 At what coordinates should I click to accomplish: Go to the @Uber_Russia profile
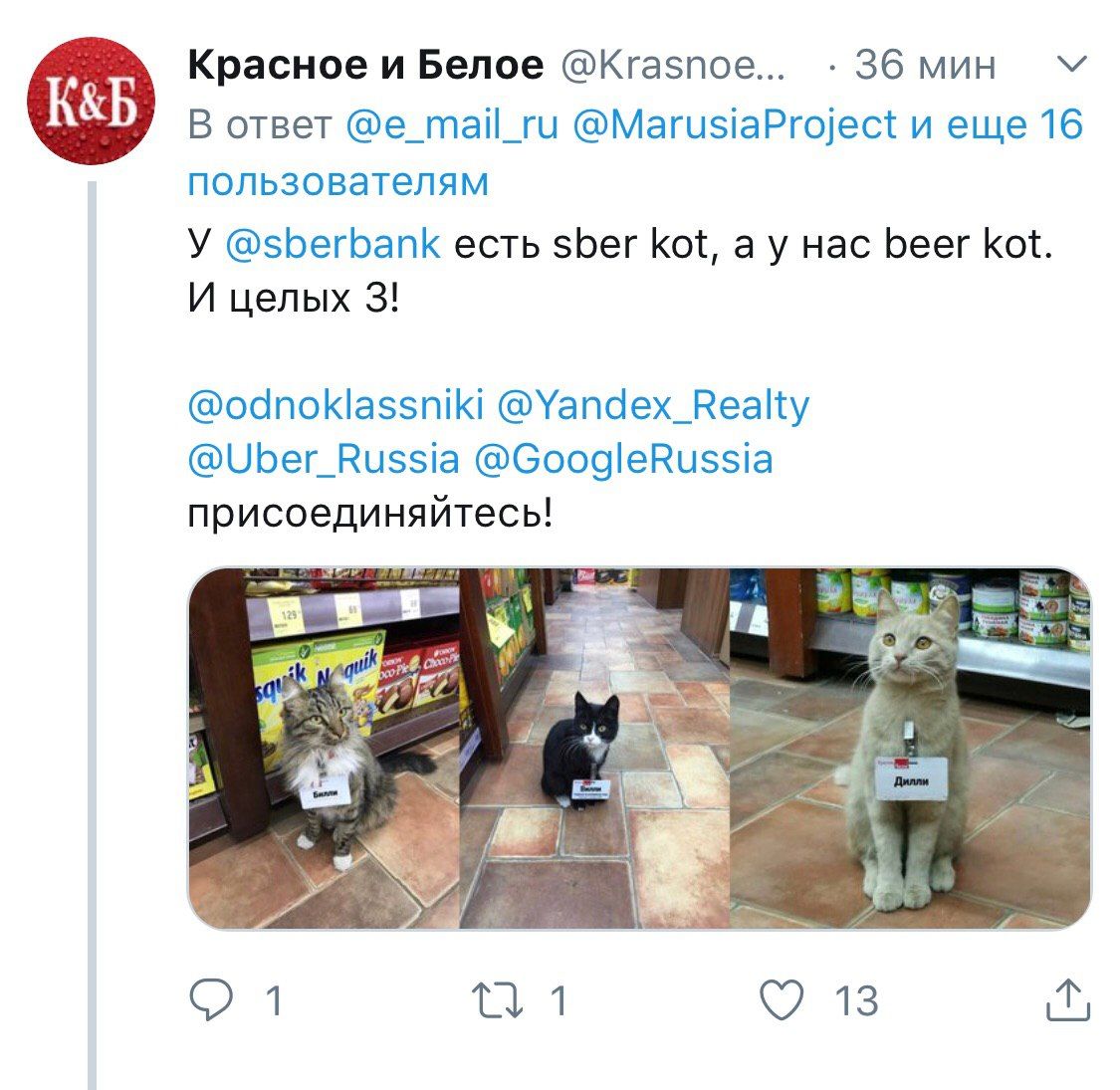click(324, 459)
